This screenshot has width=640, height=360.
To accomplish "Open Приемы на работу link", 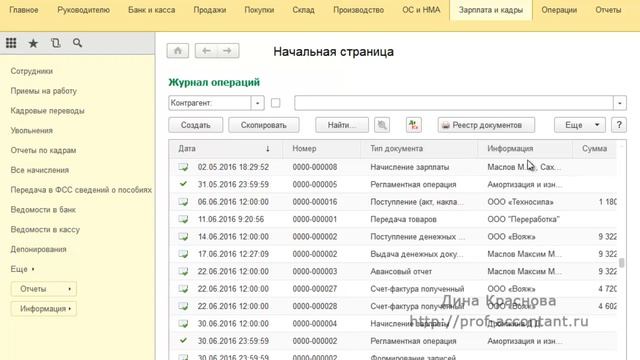I will tap(44, 91).
